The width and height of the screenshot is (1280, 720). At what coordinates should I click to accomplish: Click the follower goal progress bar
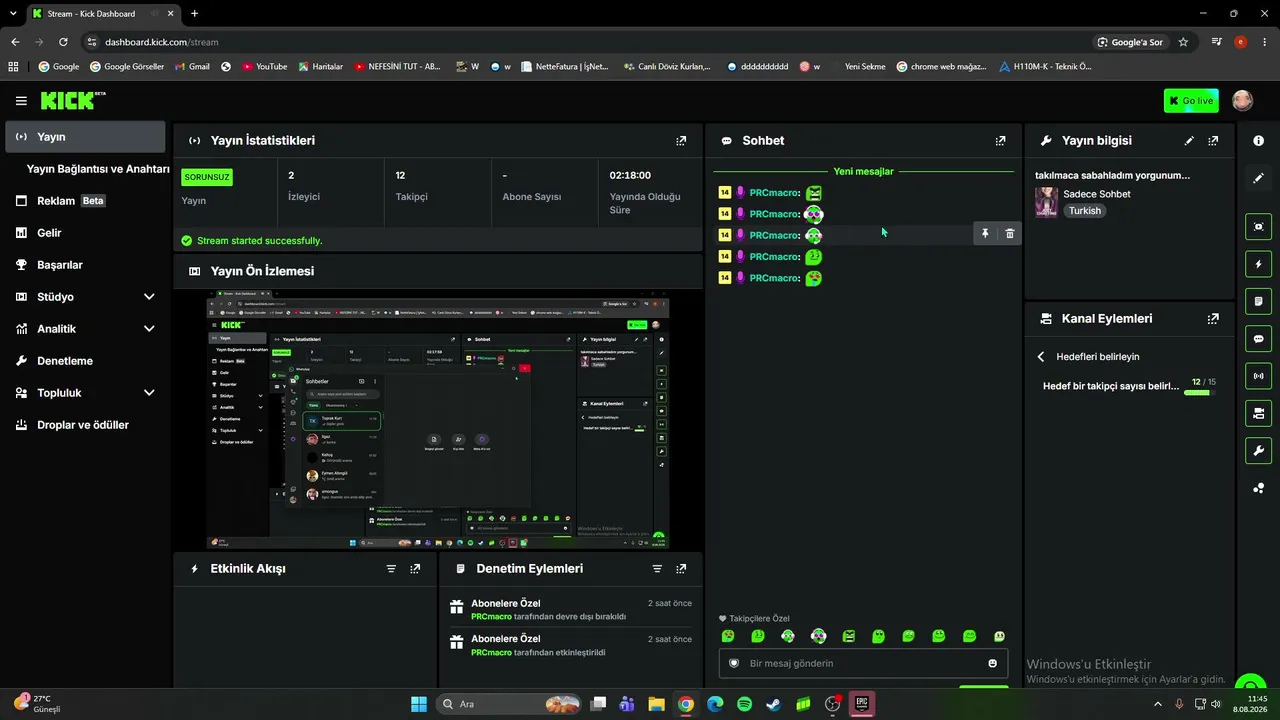1197,393
